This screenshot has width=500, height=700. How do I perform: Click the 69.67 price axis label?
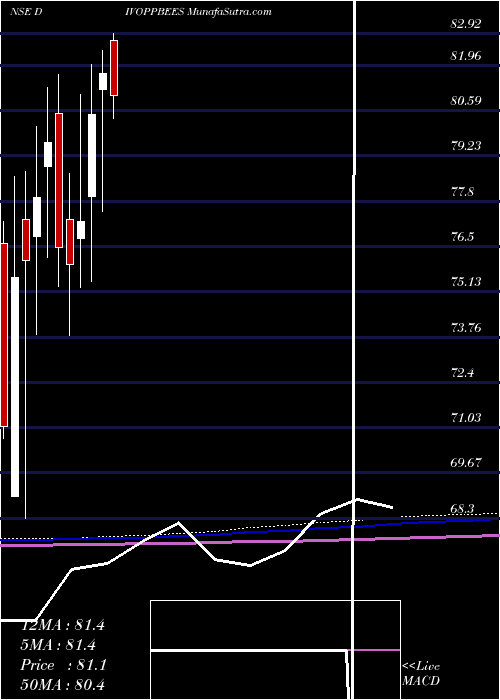coord(466,463)
